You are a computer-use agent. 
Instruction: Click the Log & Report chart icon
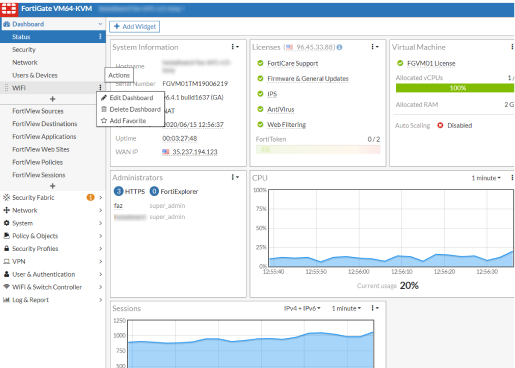(x=6, y=300)
